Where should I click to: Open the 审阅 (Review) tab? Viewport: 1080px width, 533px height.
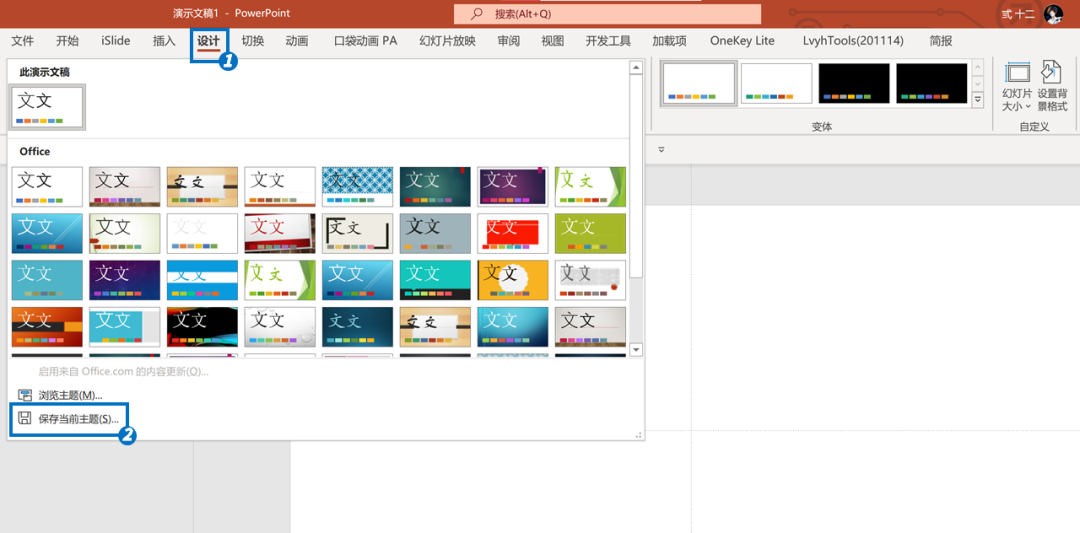click(x=508, y=41)
